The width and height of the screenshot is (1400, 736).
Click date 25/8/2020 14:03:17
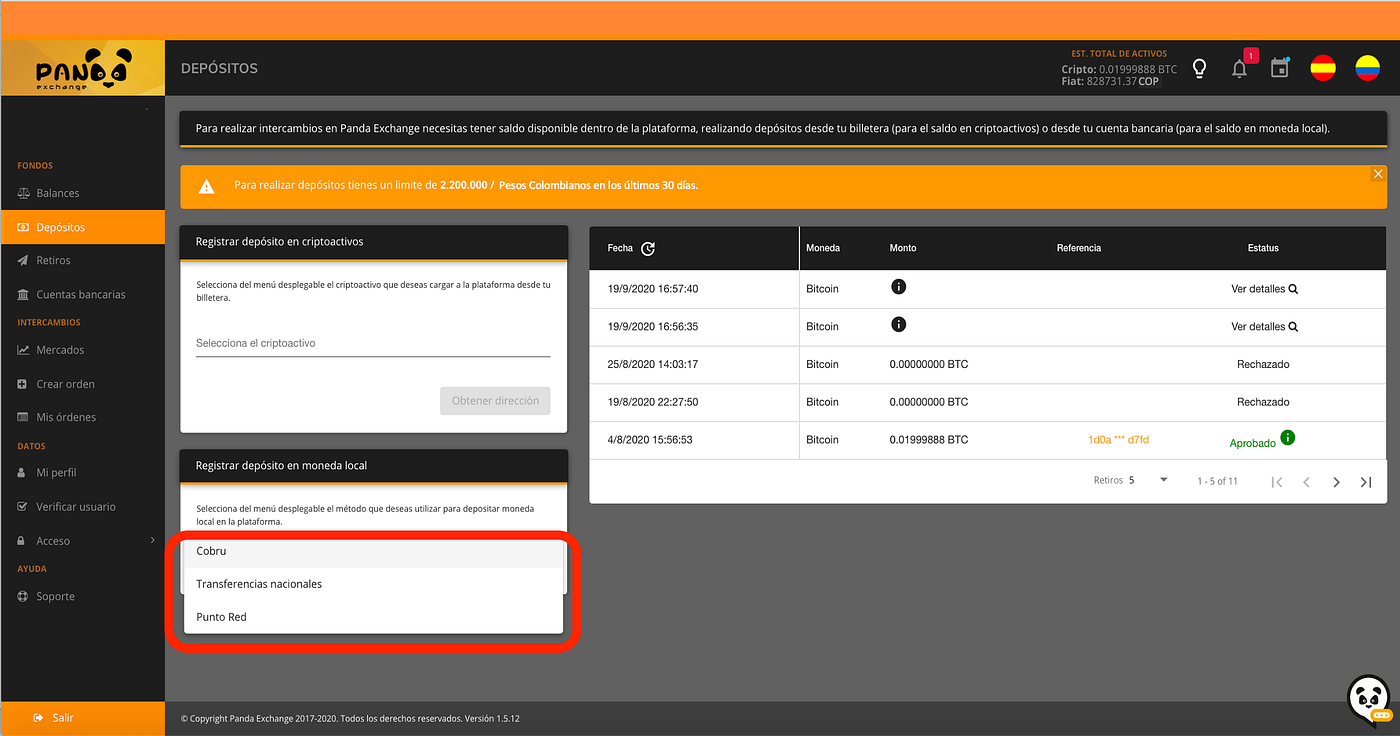click(653, 364)
